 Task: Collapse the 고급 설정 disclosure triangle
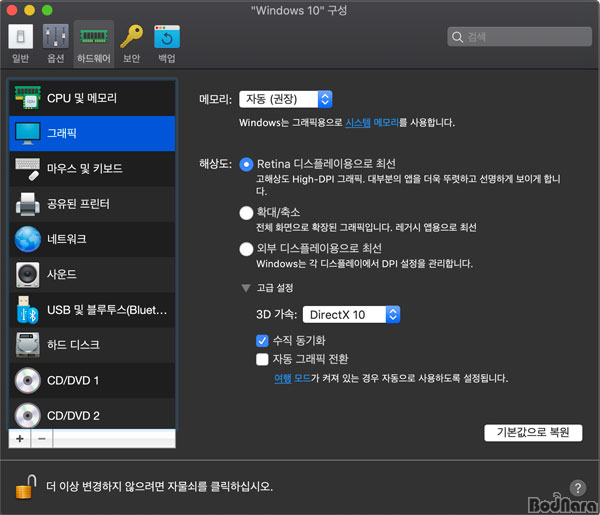click(246, 288)
